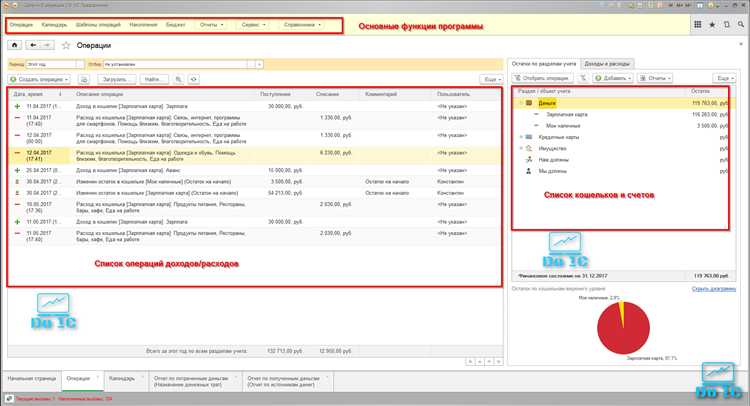
Task: Click minus icon of highlighted 12.04.2017 (17:41) row
Action: [x=17, y=153]
